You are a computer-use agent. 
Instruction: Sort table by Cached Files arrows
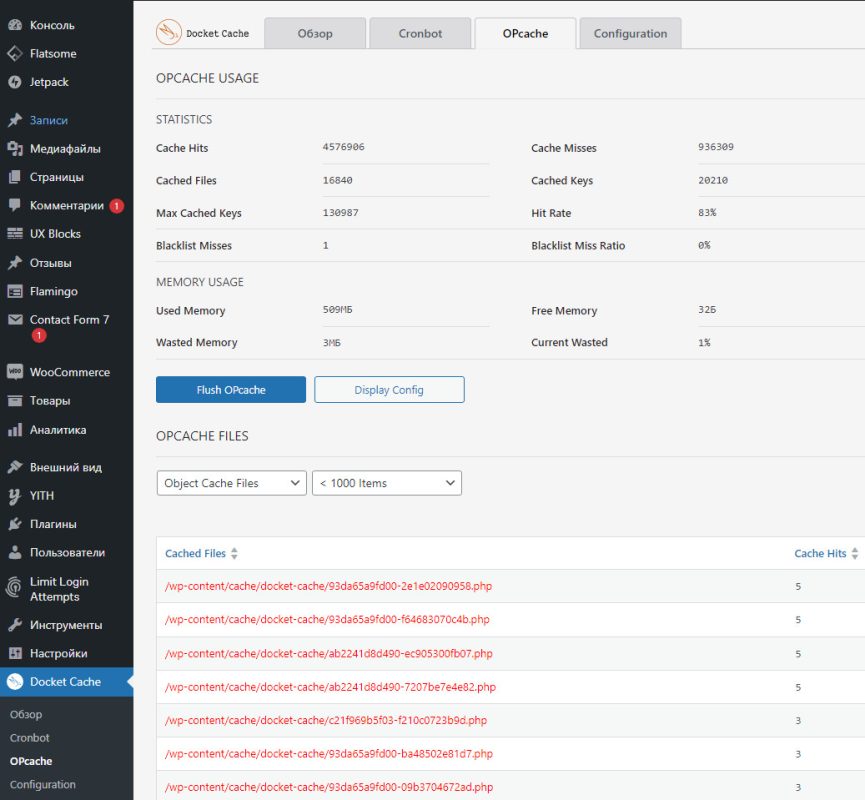[x=235, y=554]
